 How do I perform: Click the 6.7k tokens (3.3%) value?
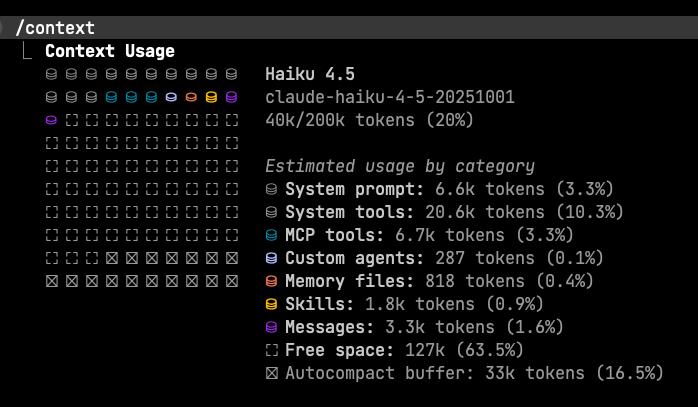[x=484, y=235]
